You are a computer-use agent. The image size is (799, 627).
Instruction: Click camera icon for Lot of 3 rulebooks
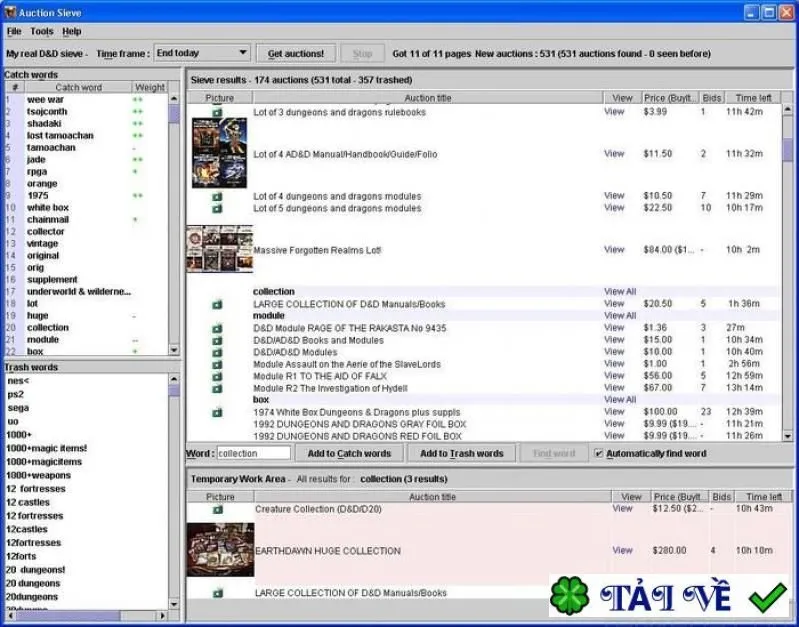click(x=217, y=112)
